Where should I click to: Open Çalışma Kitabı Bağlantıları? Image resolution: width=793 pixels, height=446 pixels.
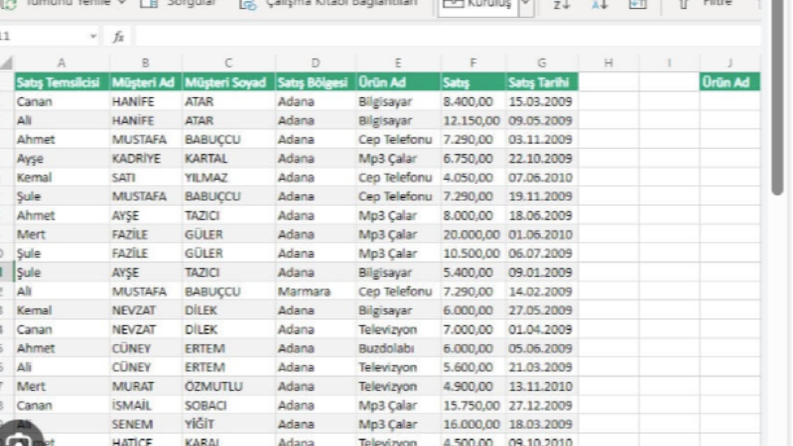coord(329,3)
